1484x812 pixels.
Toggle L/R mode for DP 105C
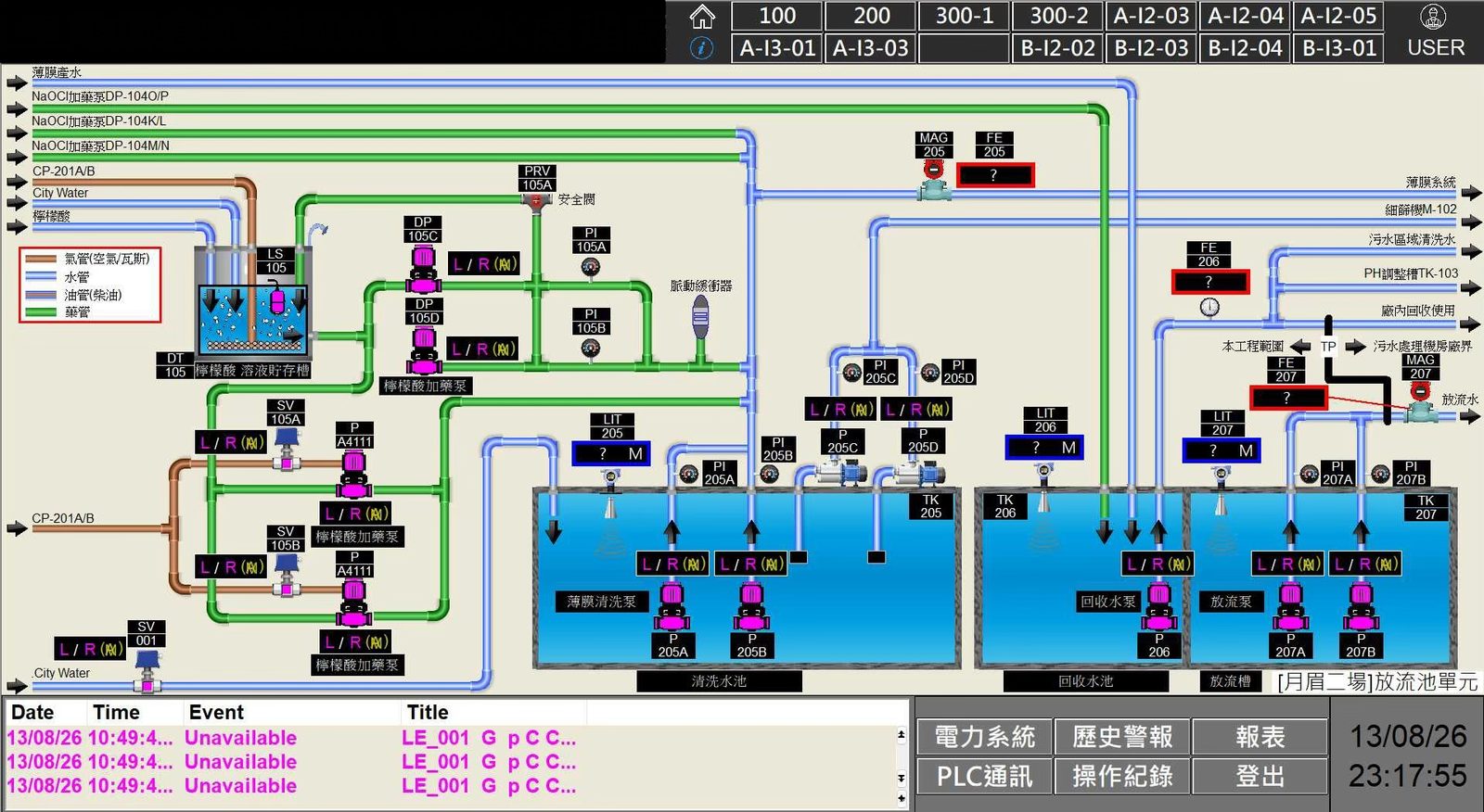coord(484,264)
